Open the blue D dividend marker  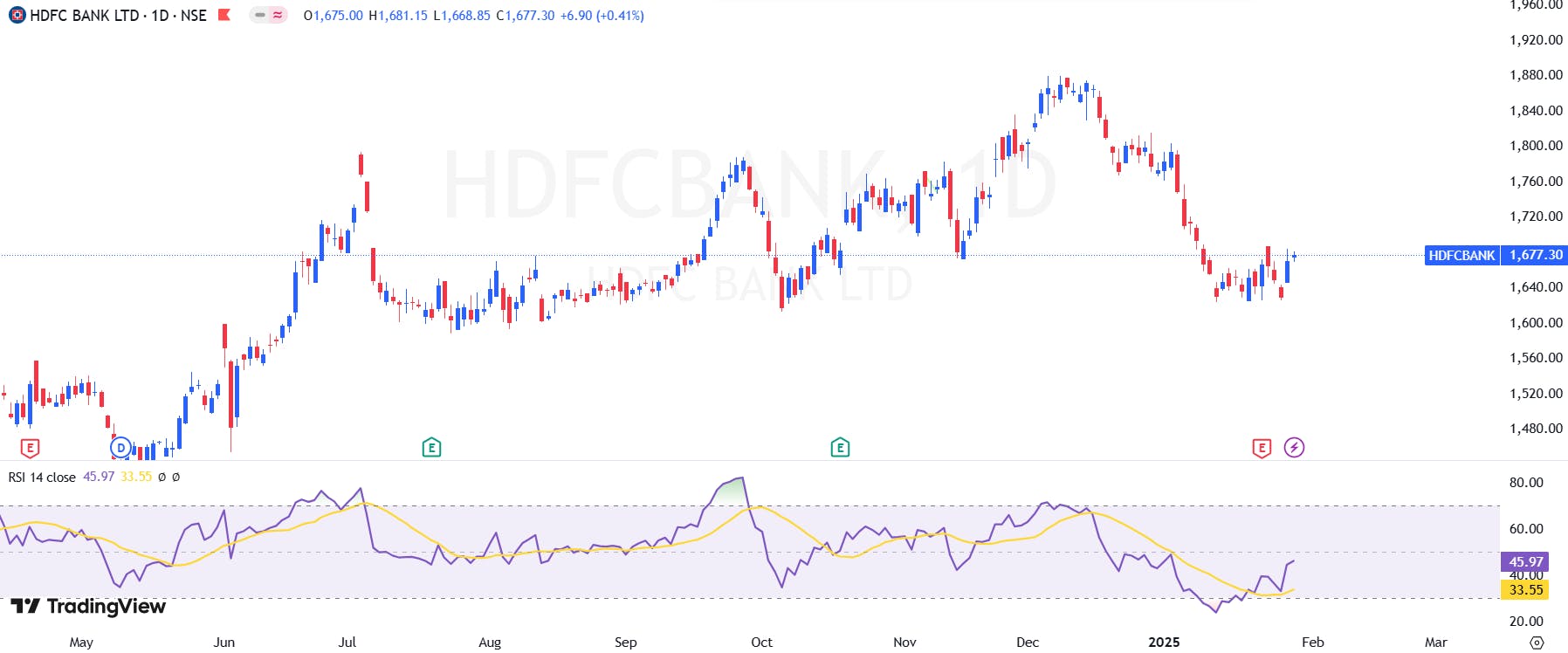point(120,449)
